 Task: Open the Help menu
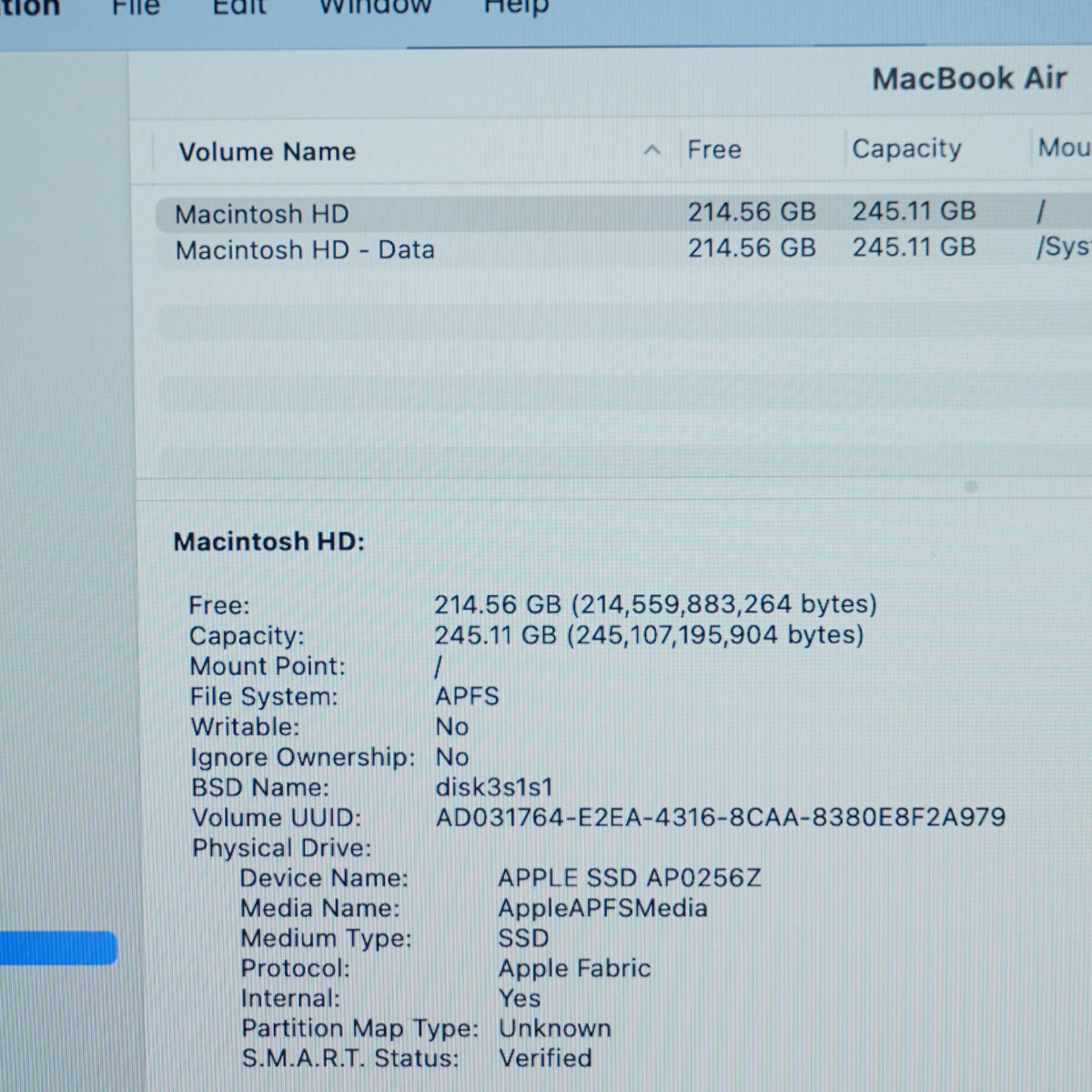(x=516, y=7)
